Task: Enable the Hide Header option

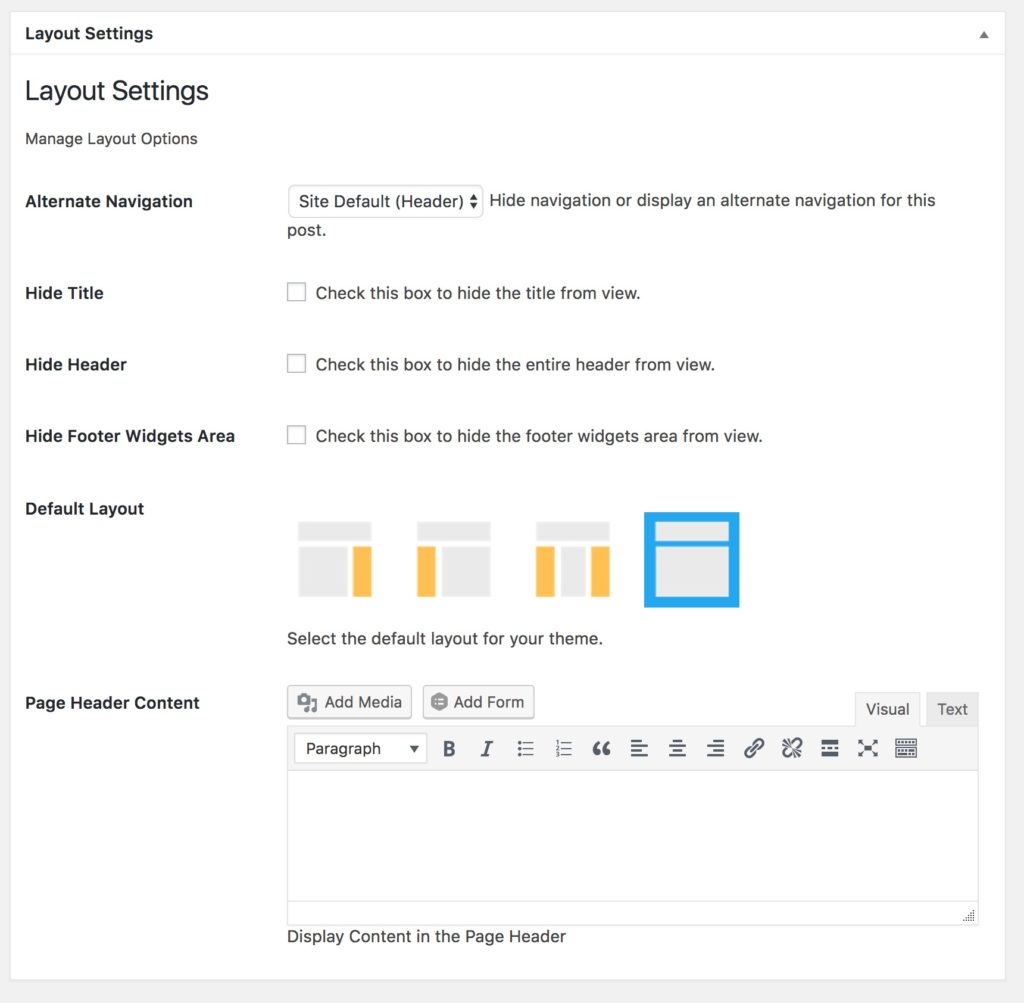Action: pyautogui.click(x=296, y=363)
